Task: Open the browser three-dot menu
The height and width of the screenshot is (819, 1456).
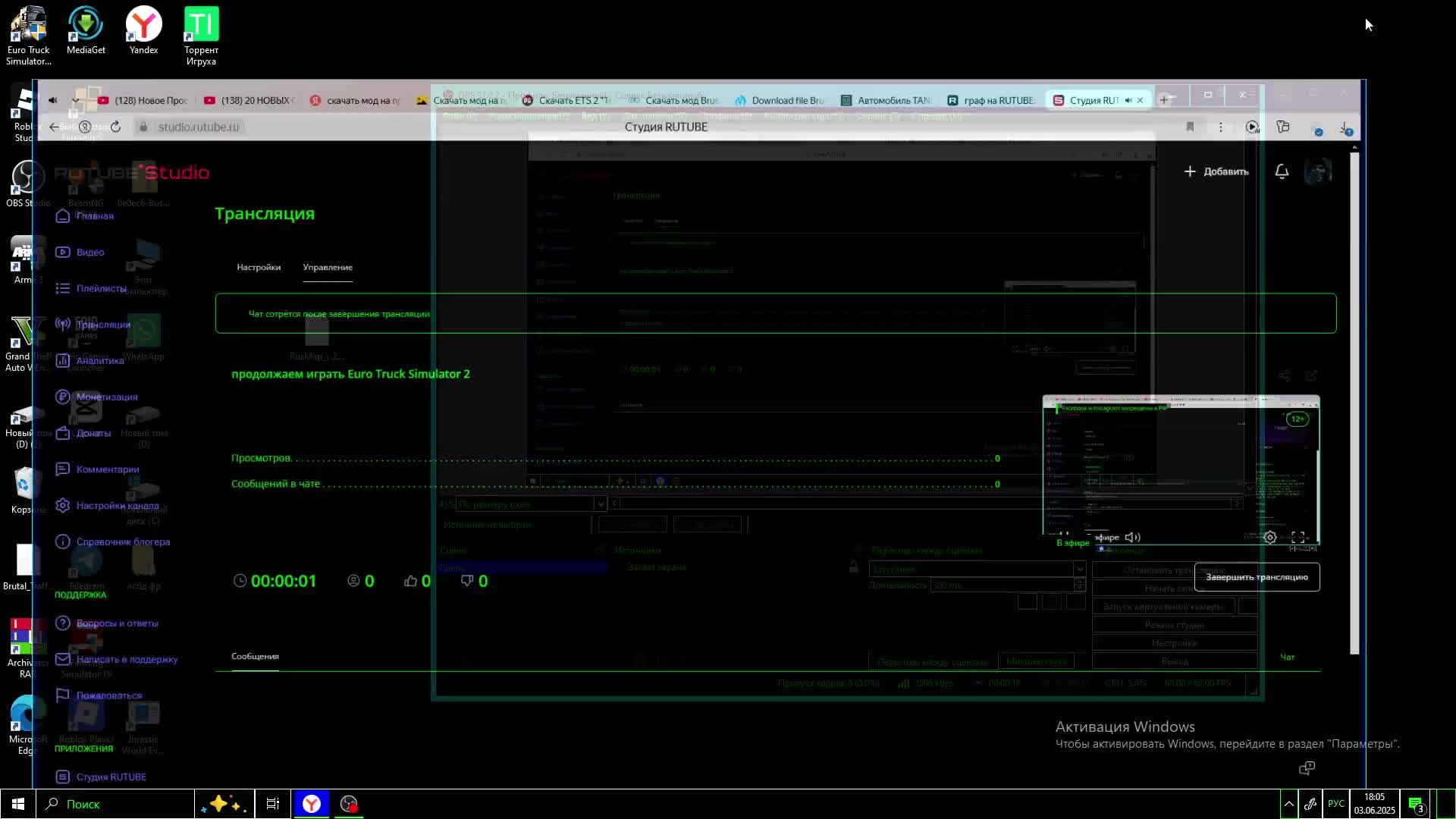Action: click(1220, 127)
